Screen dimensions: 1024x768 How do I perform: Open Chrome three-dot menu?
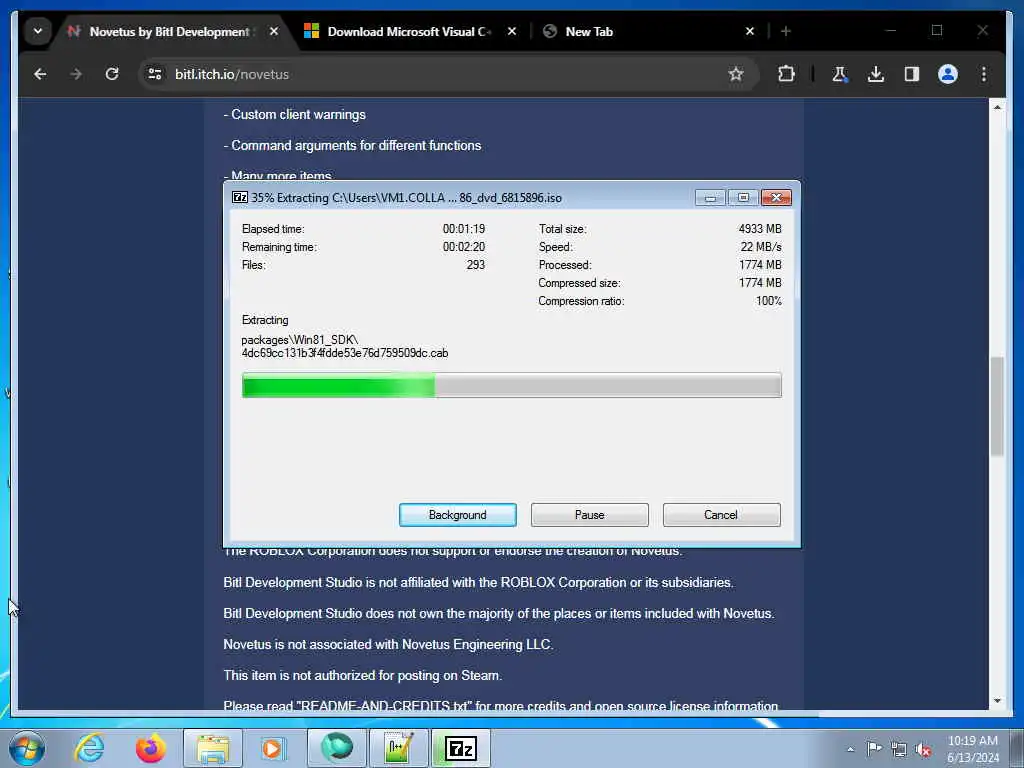tap(984, 74)
